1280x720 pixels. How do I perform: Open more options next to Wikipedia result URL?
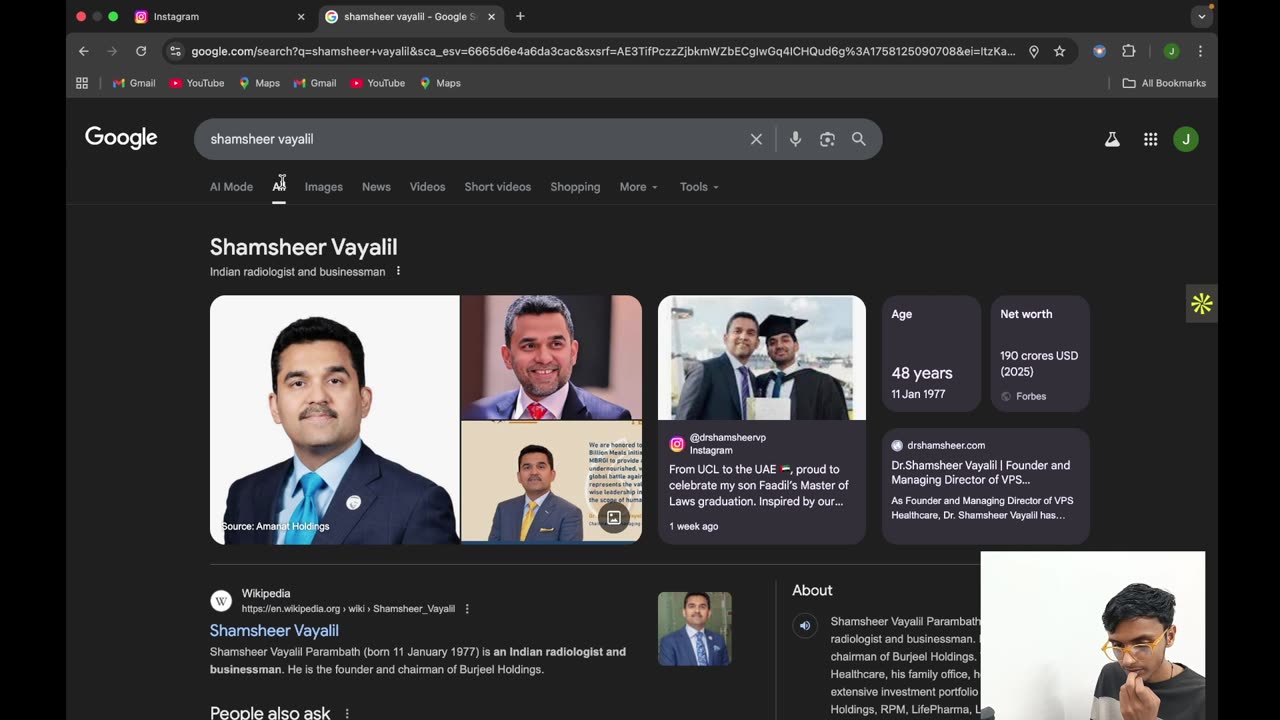point(467,608)
